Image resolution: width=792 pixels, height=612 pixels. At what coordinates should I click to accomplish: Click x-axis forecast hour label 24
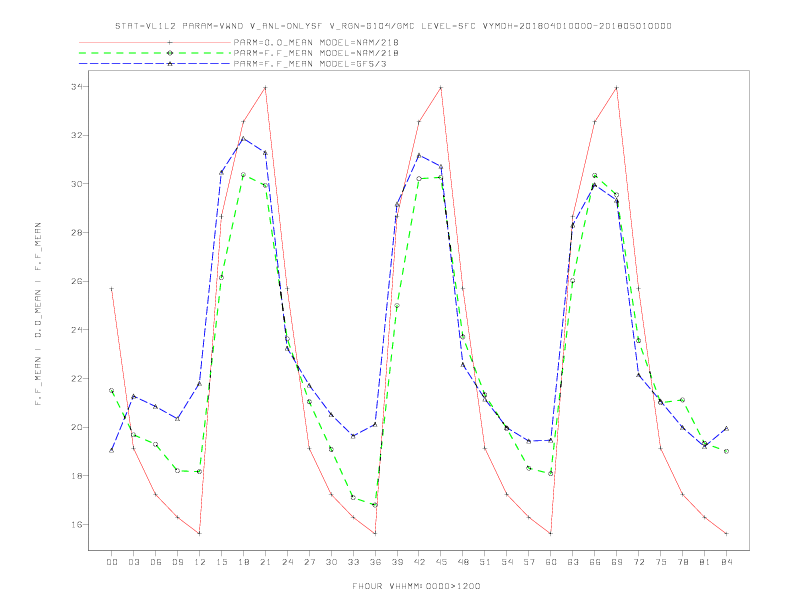[287, 562]
